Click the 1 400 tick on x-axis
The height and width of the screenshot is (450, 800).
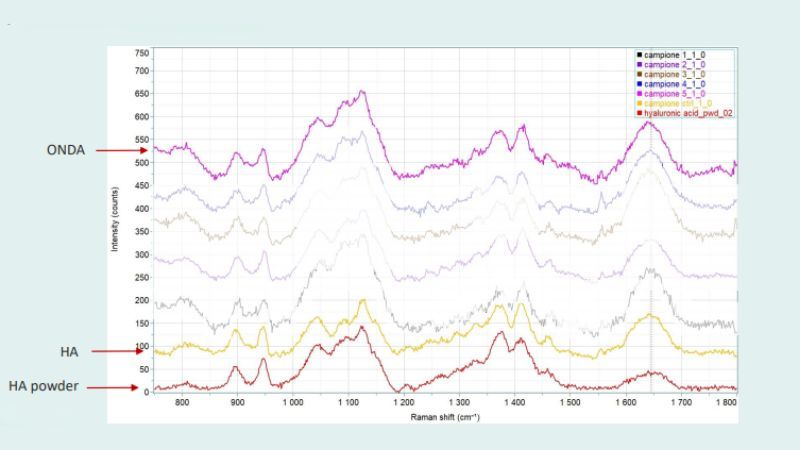pos(514,403)
